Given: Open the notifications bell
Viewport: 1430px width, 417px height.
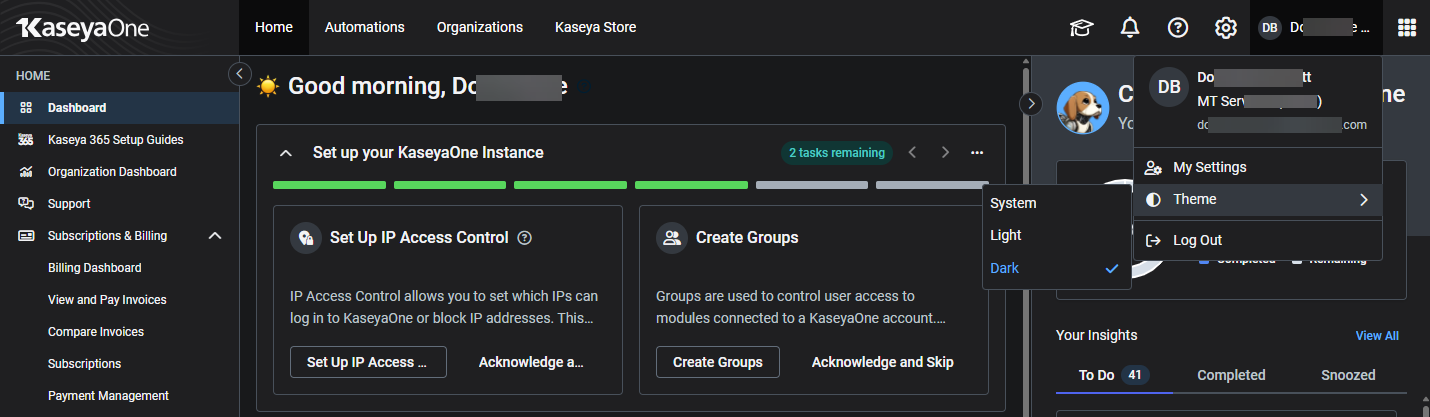Looking at the screenshot, I should pos(1130,28).
